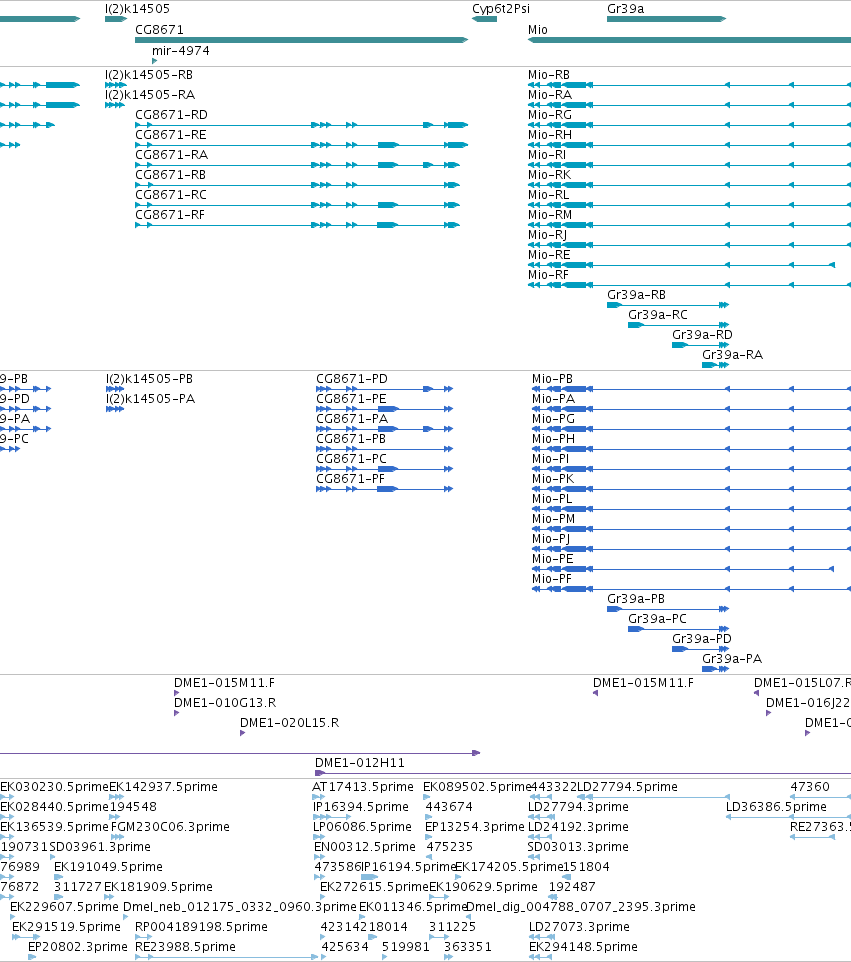Select the EK191049.5prime EST
Viewport: 851px width, 962px height.
tap(58, 877)
